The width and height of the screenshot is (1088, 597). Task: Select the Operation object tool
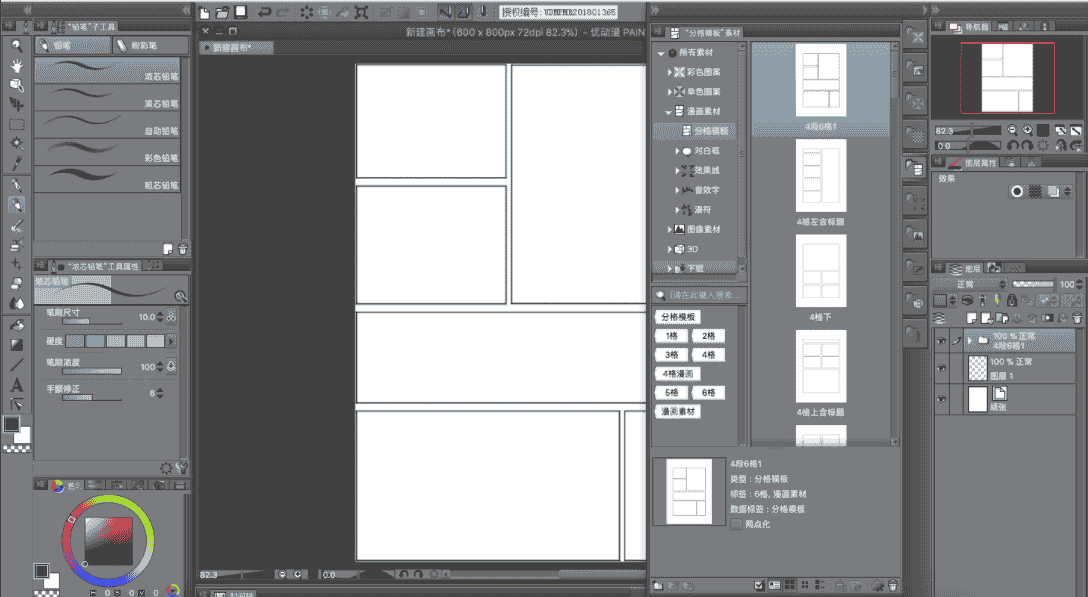[x=17, y=85]
